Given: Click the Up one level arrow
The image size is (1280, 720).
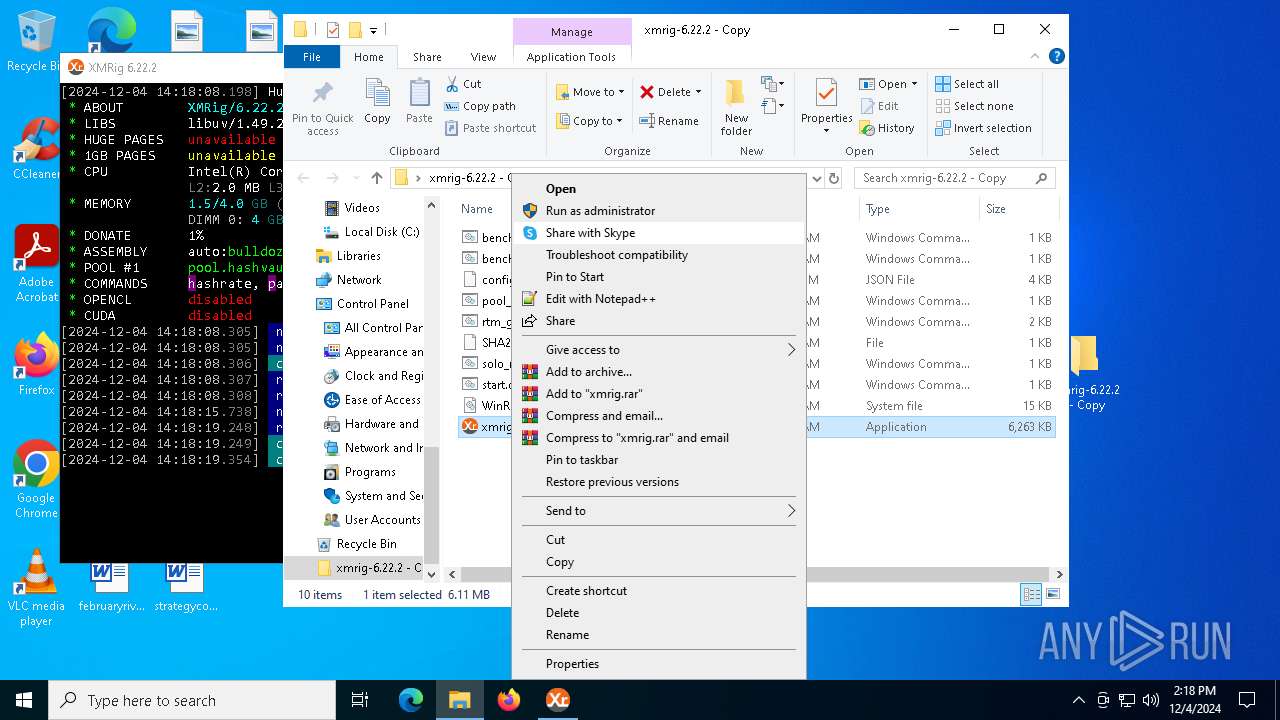Looking at the screenshot, I should 376,178.
